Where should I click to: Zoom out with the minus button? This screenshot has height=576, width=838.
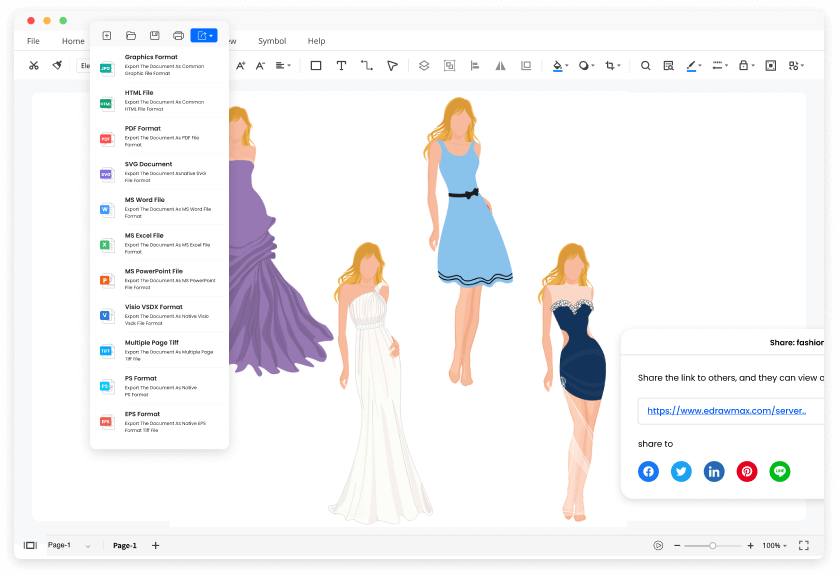pyautogui.click(x=677, y=546)
